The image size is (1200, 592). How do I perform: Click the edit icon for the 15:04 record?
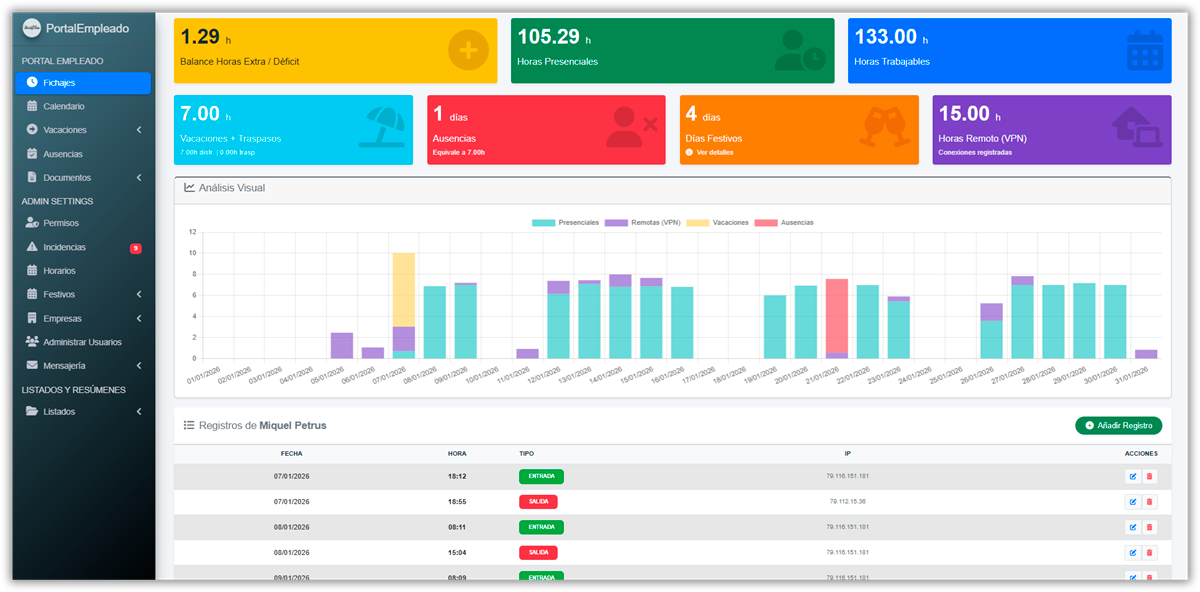point(1132,552)
